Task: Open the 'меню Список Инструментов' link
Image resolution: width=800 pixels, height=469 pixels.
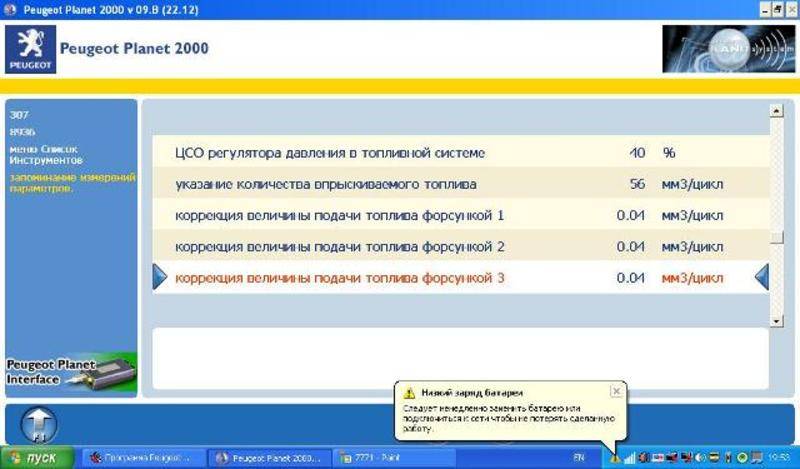Action: coord(46,154)
